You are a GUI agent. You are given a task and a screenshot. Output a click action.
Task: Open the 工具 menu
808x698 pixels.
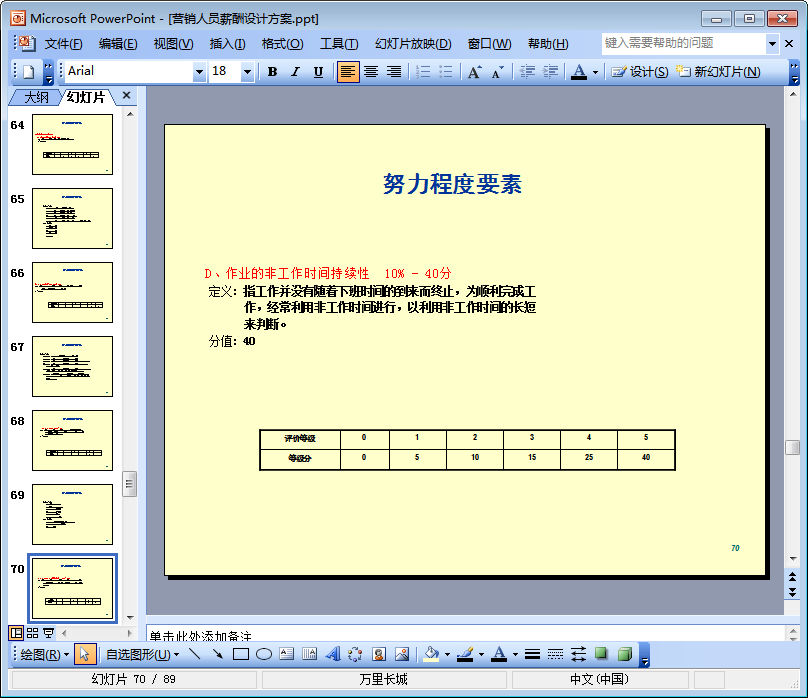click(x=339, y=44)
